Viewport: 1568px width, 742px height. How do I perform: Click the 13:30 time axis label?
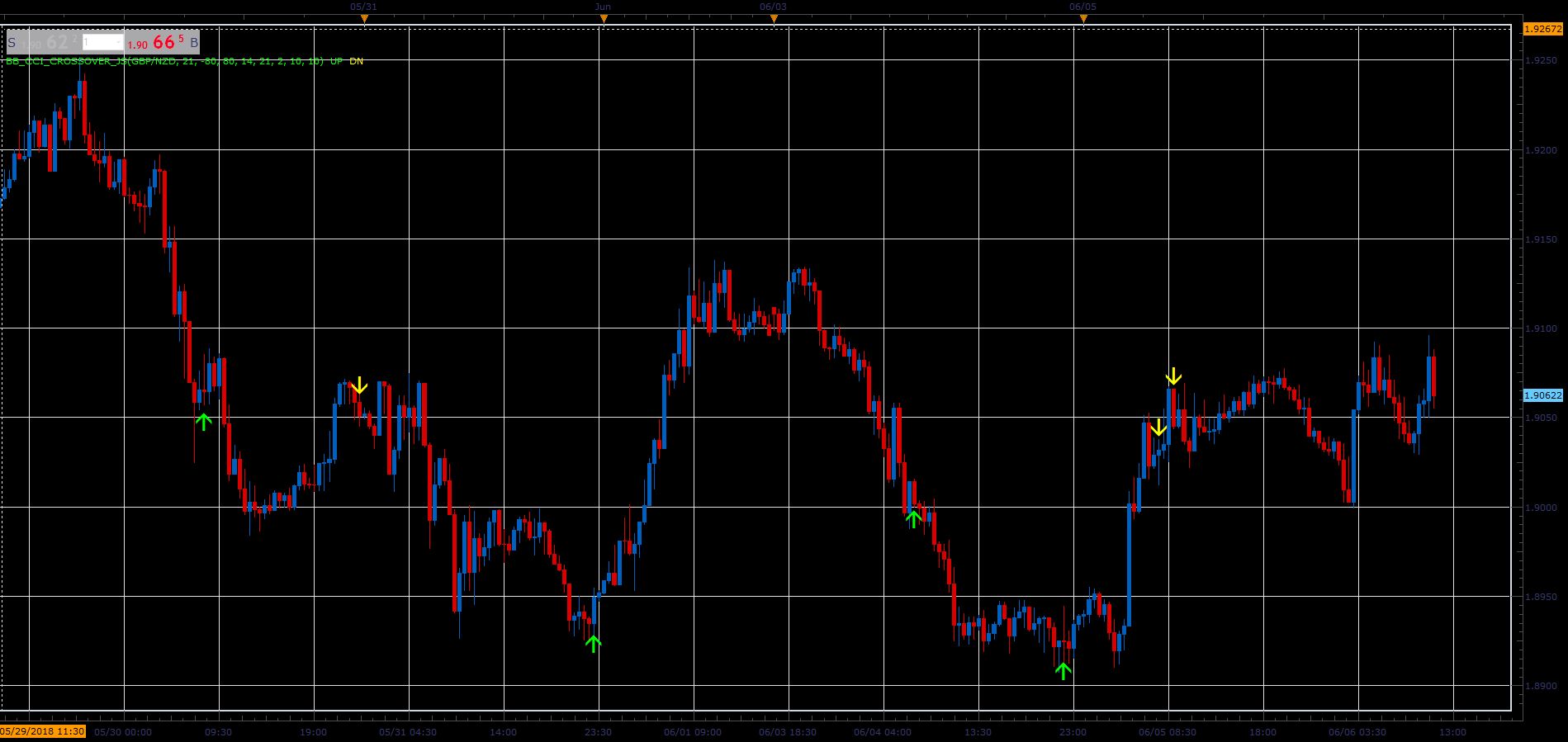[978, 732]
